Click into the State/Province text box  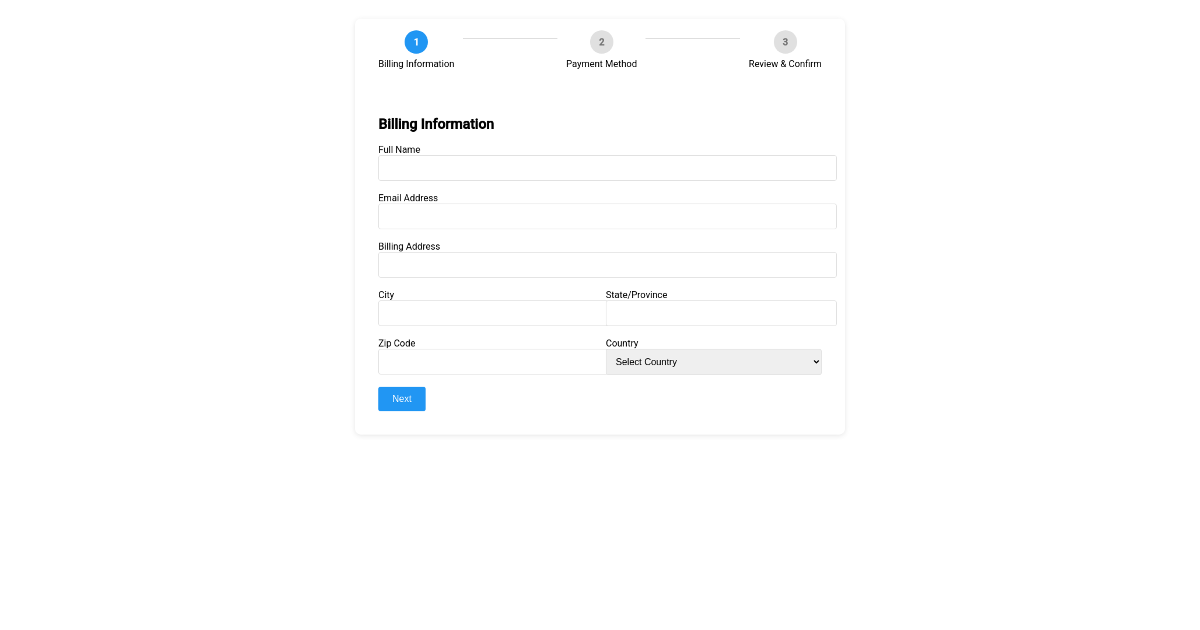point(721,313)
